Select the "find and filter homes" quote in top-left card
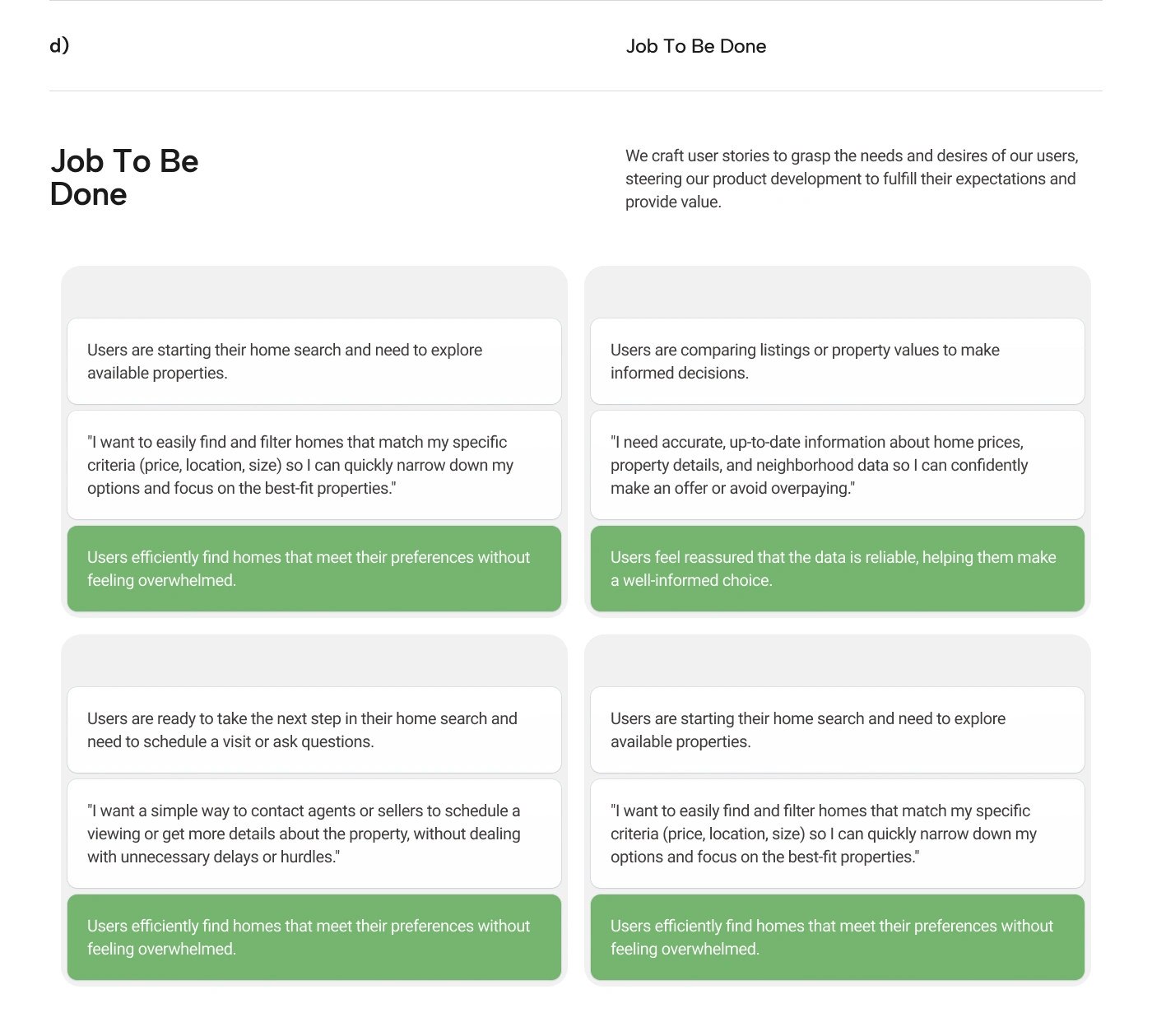Viewport: 1152px width, 1036px height. (x=314, y=465)
